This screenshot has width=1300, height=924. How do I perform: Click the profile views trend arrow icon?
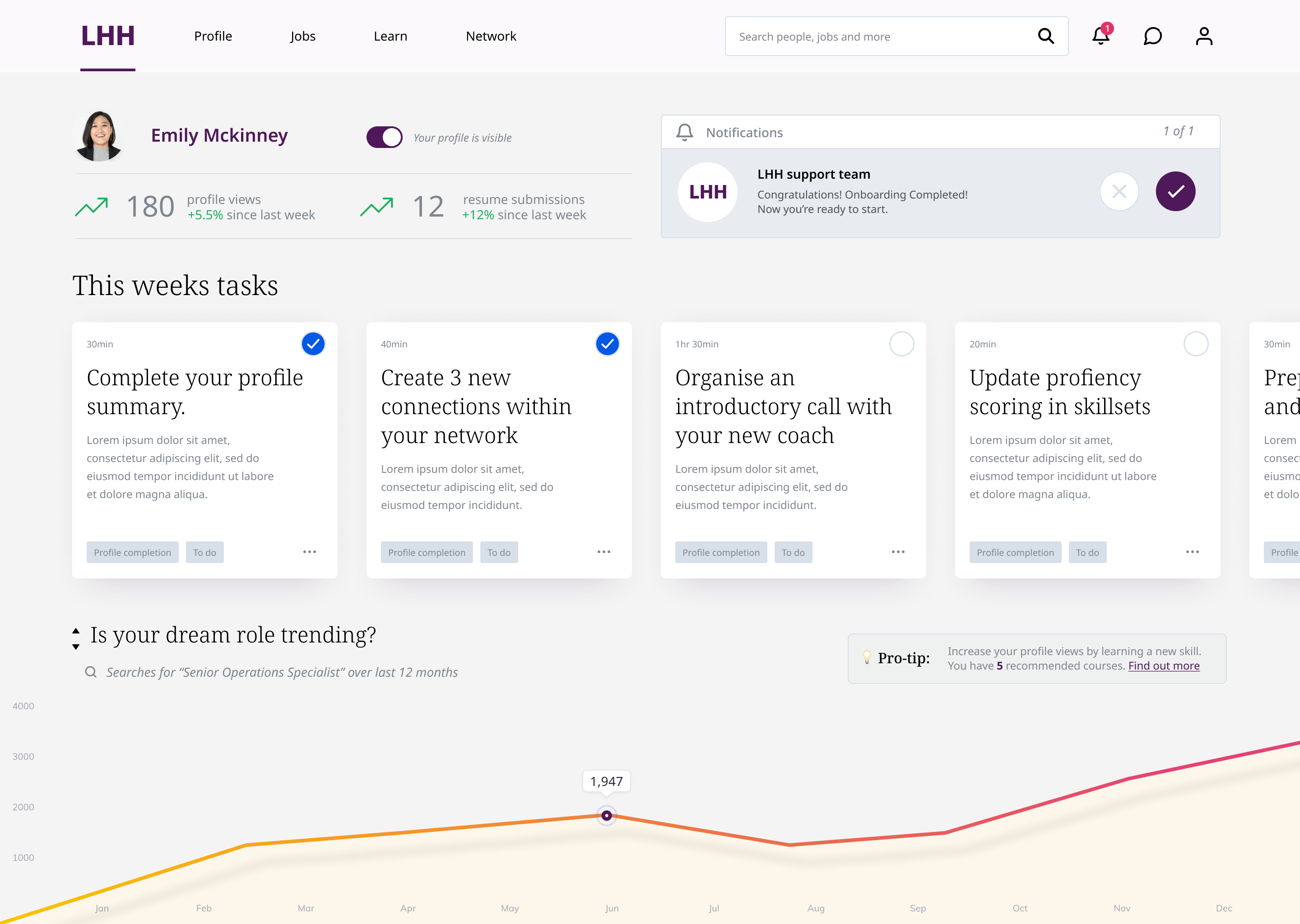coord(92,207)
